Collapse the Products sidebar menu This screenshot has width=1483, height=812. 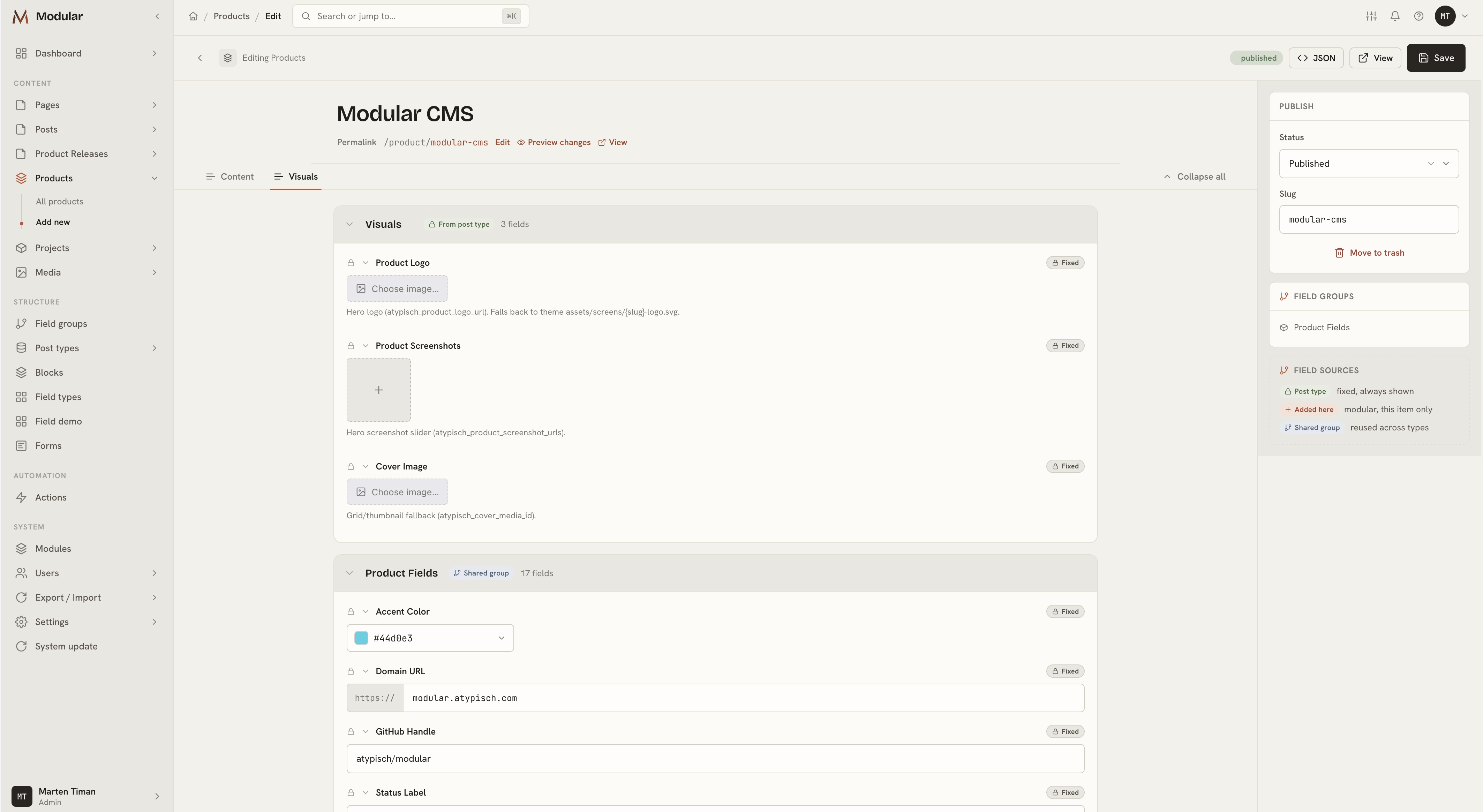154,178
